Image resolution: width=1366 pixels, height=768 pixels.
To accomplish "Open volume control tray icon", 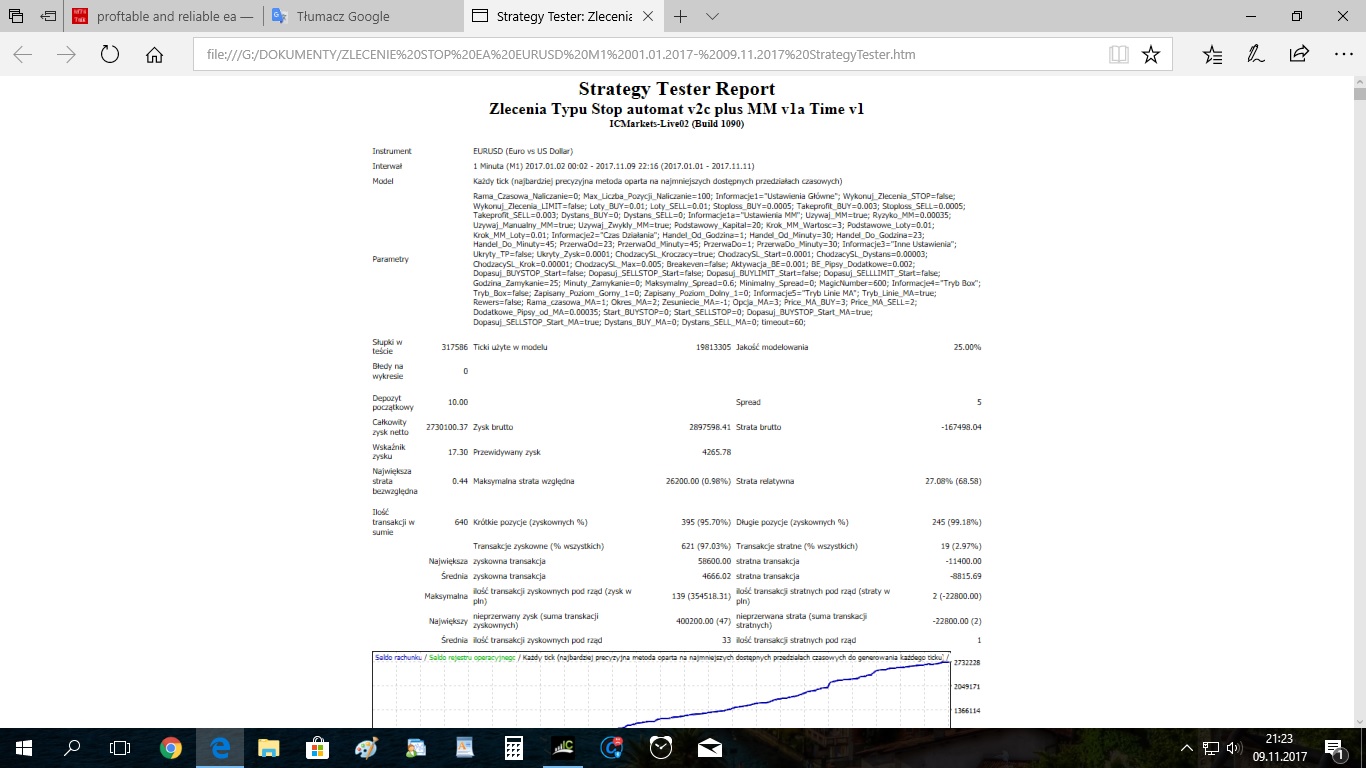I will point(1234,747).
